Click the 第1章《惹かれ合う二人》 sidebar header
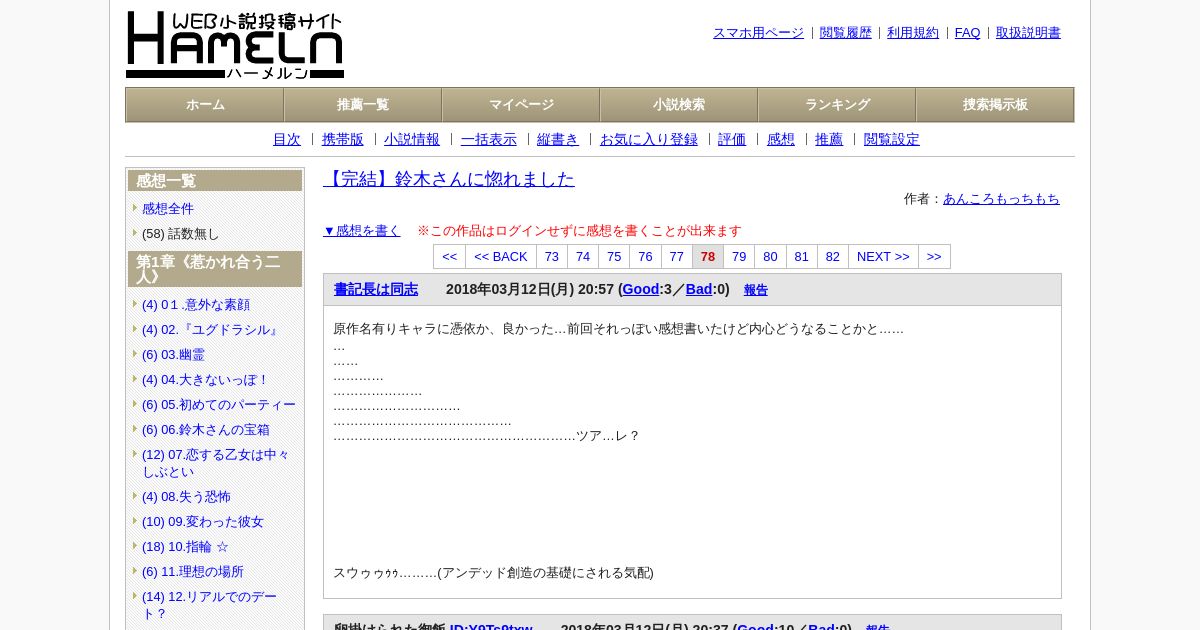Viewport: 1200px width, 630px height. (215, 269)
